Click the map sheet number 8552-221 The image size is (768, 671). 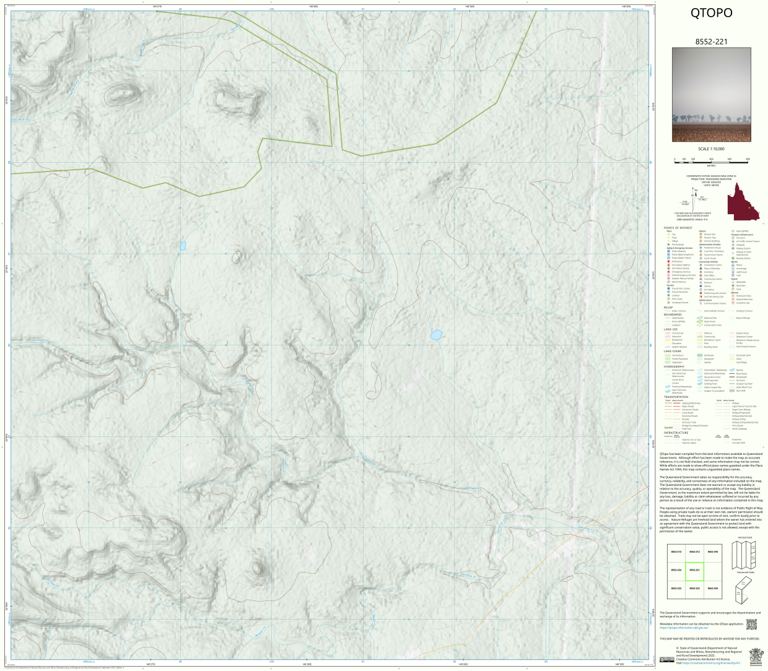711,42
